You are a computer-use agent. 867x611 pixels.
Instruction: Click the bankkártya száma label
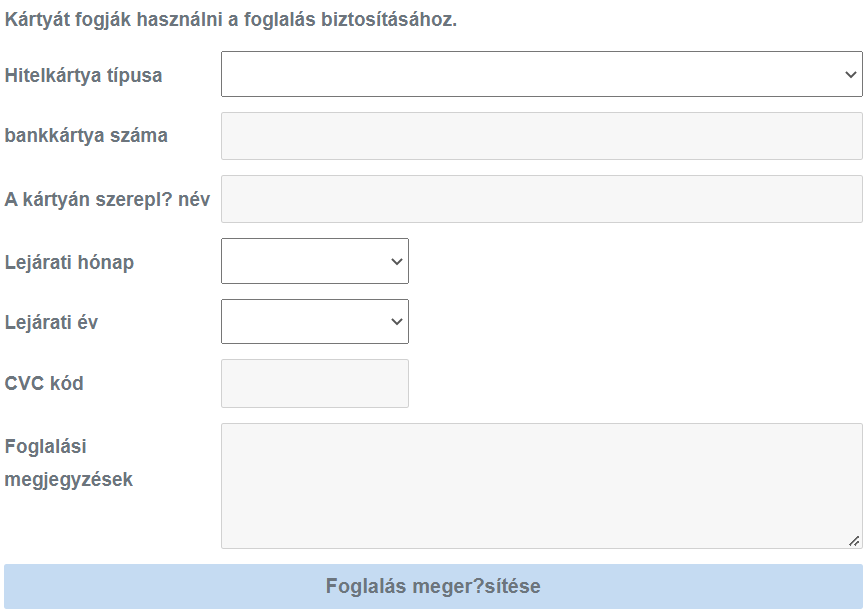pos(86,136)
